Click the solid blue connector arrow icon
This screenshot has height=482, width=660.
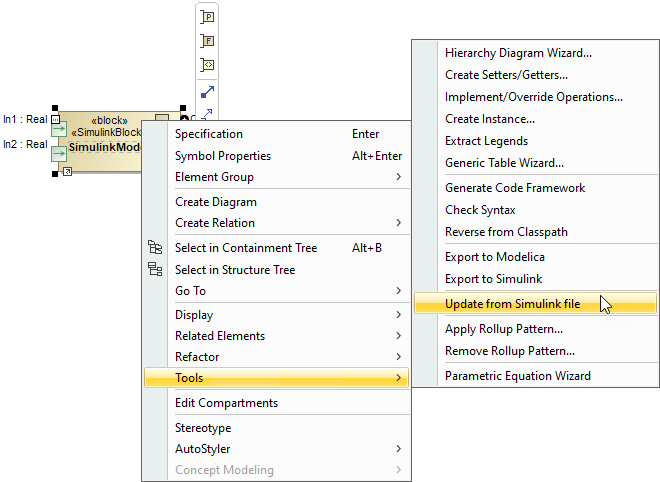pyautogui.click(x=207, y=91)
